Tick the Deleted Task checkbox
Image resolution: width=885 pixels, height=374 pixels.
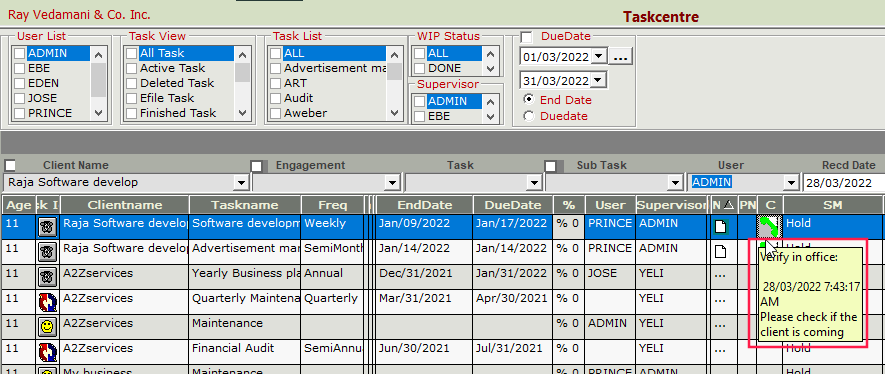(x=132, y=83)
